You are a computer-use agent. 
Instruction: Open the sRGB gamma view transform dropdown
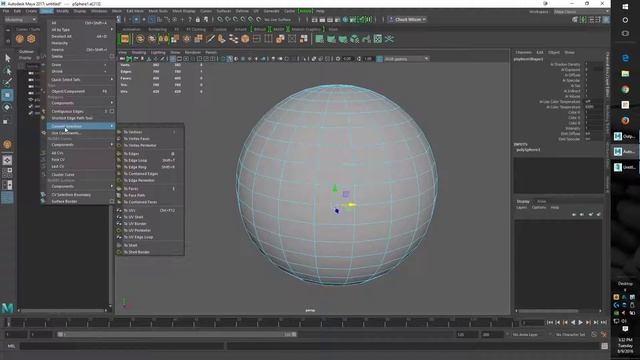405,59
